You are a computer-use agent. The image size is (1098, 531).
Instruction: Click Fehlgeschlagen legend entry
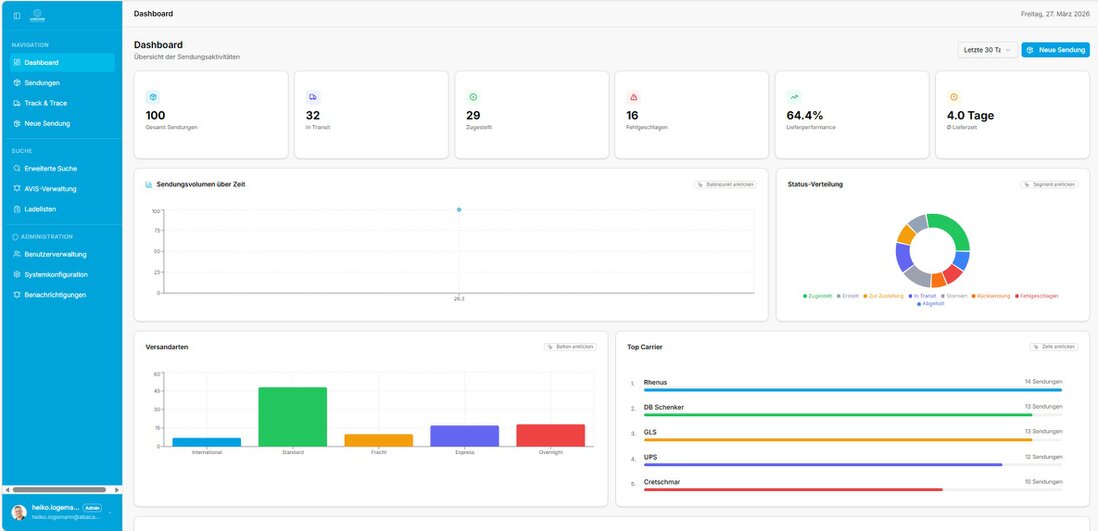click(x=1036, y=296)
